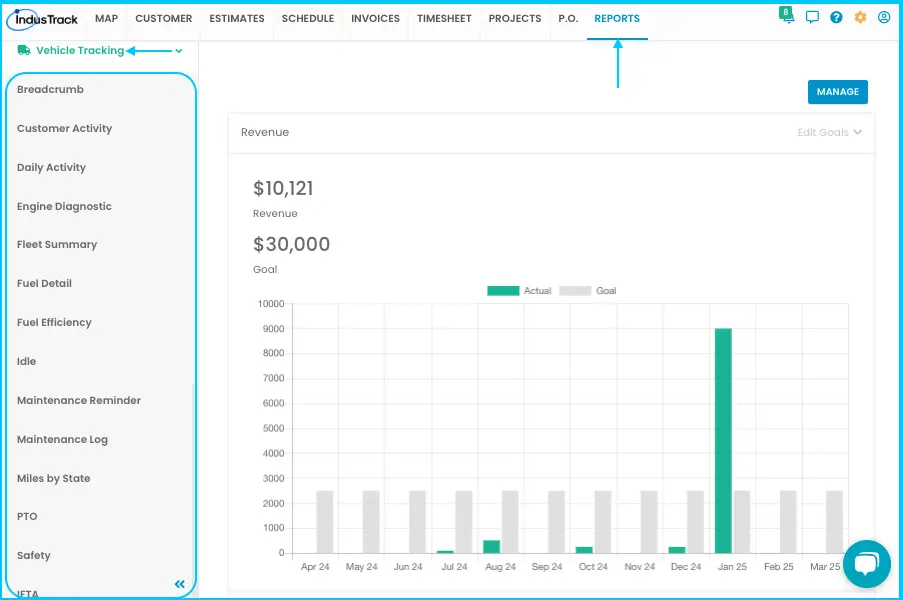Click the Revenue panel title
This screenshot has height=600, width=903.
265,132
